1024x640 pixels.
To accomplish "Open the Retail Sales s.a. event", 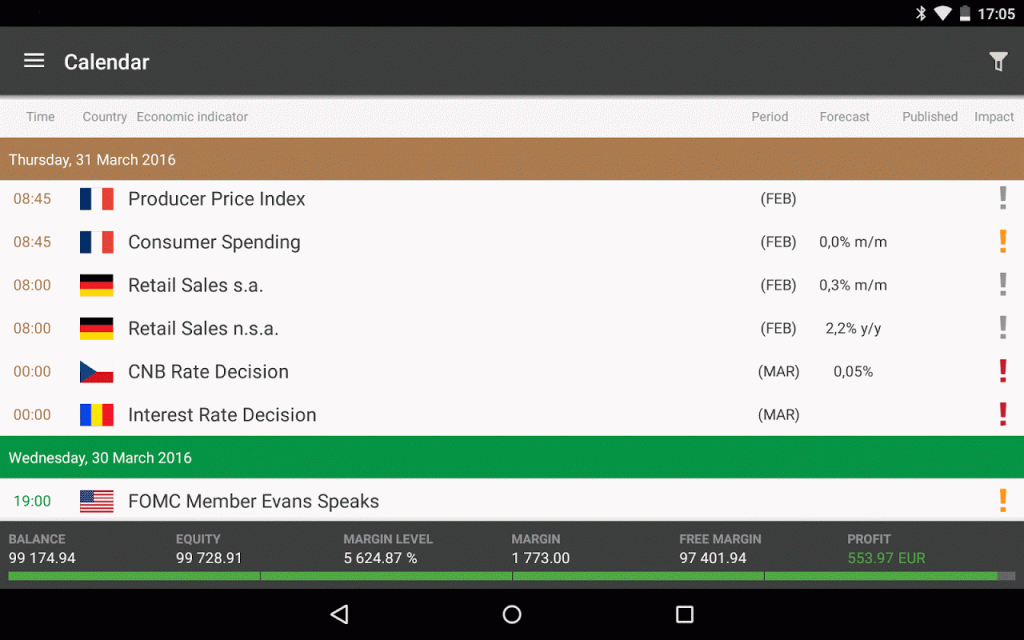I will 512,285.
